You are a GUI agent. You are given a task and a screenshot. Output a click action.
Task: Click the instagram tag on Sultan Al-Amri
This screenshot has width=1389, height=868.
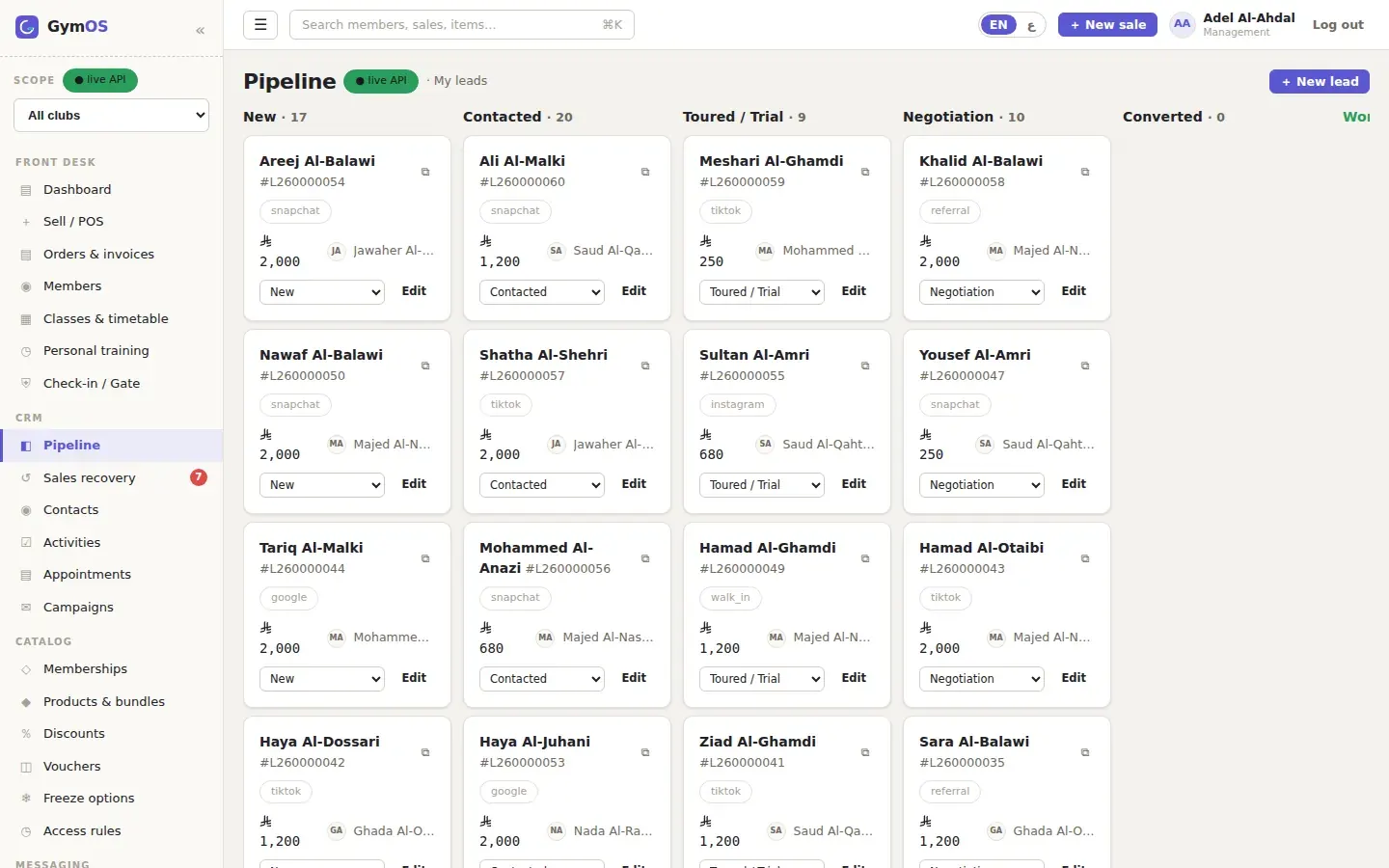737,405
